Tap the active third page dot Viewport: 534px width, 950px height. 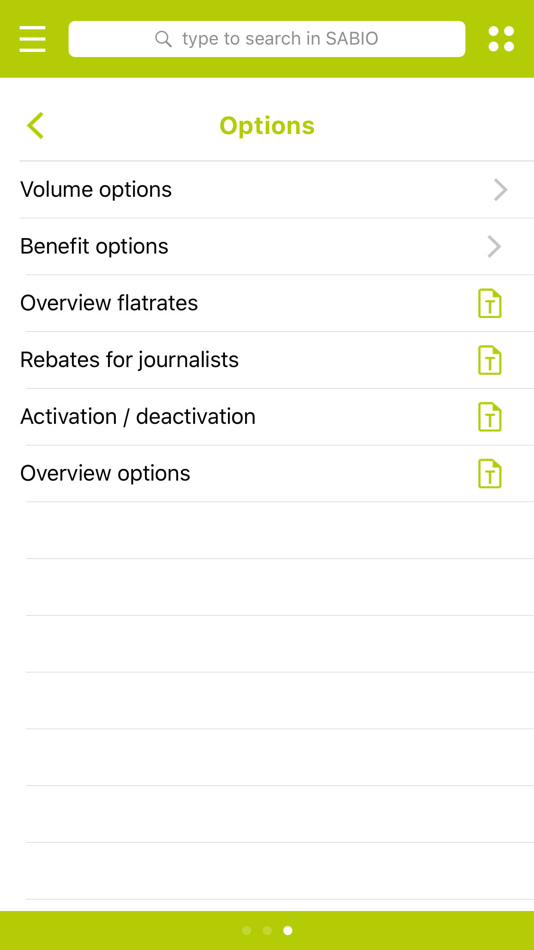point(288,931)
